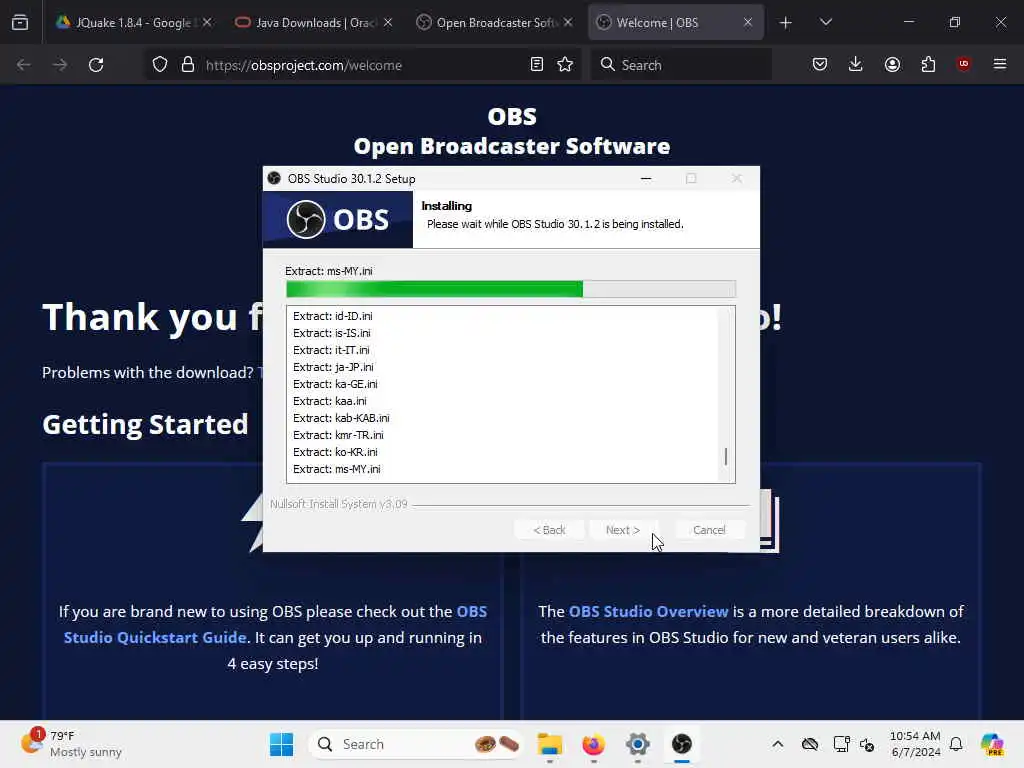Open the uBlock Origin extension icon
Image resolution: width=1024 pixels, height=768 pixels.
point(964,64)
